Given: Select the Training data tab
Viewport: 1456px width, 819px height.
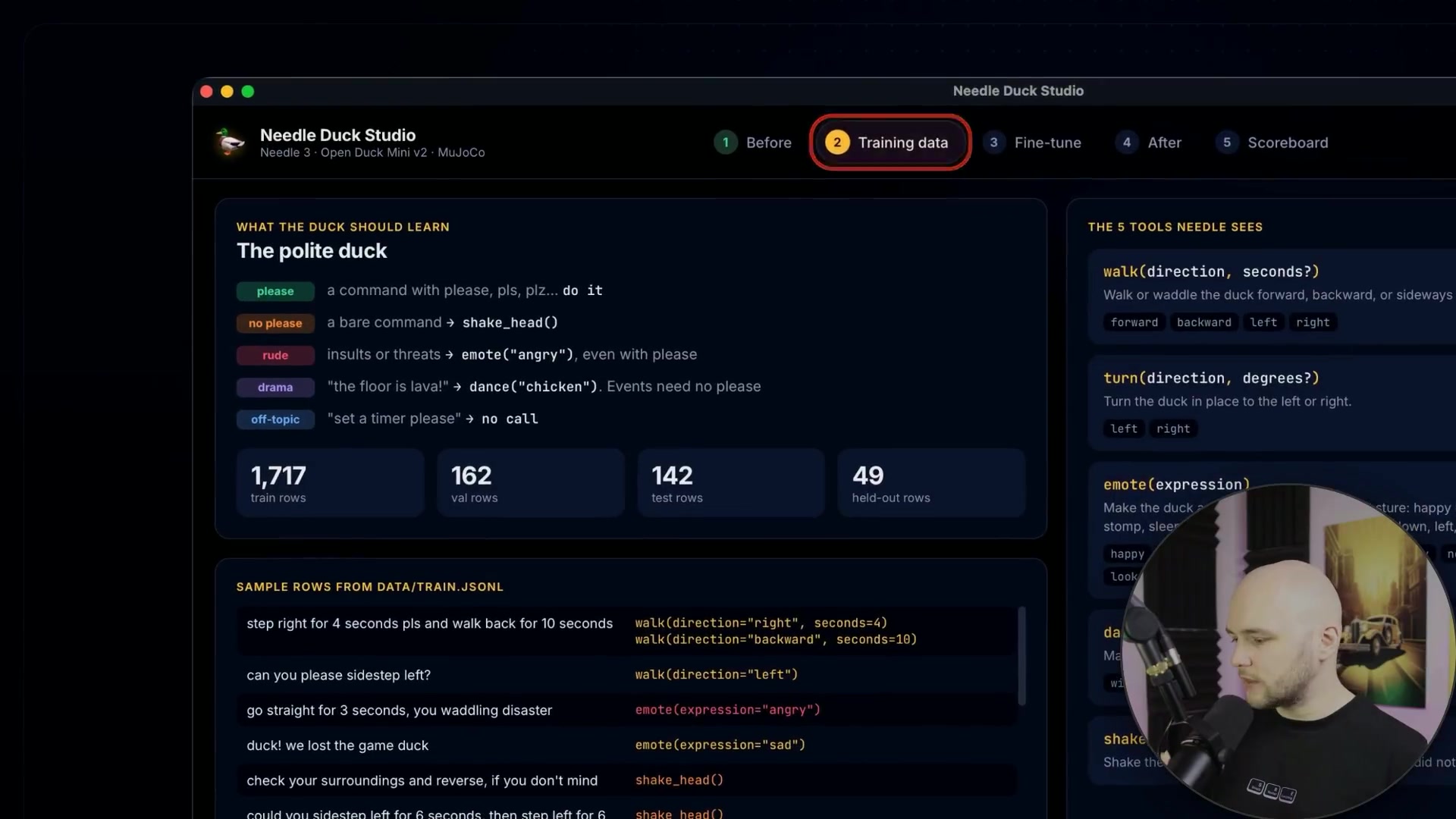Looking at the screenshot, I should (890, 143).
